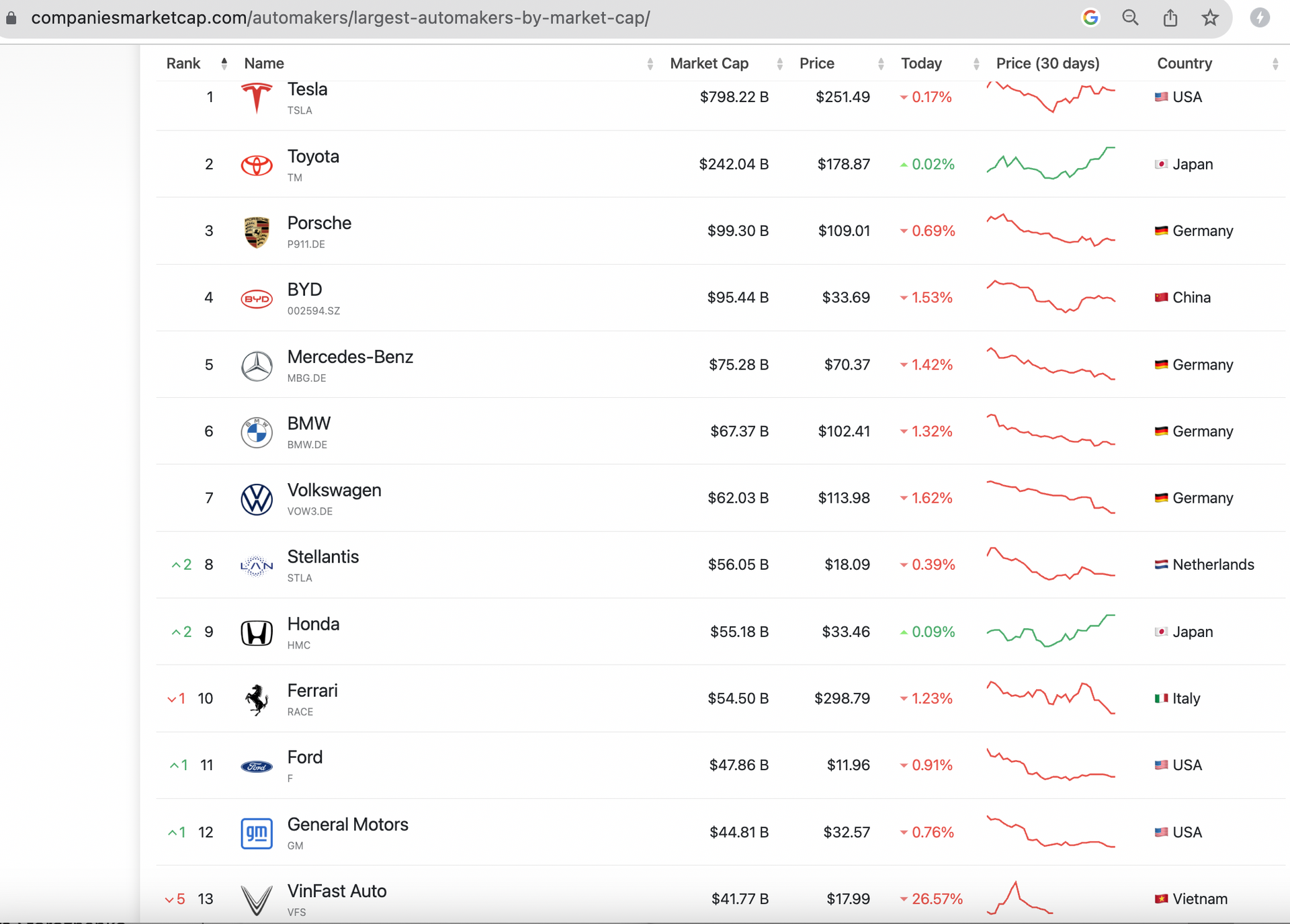Bookmark this page with the star icon

pyautogui.click(x=1210, y=18)
